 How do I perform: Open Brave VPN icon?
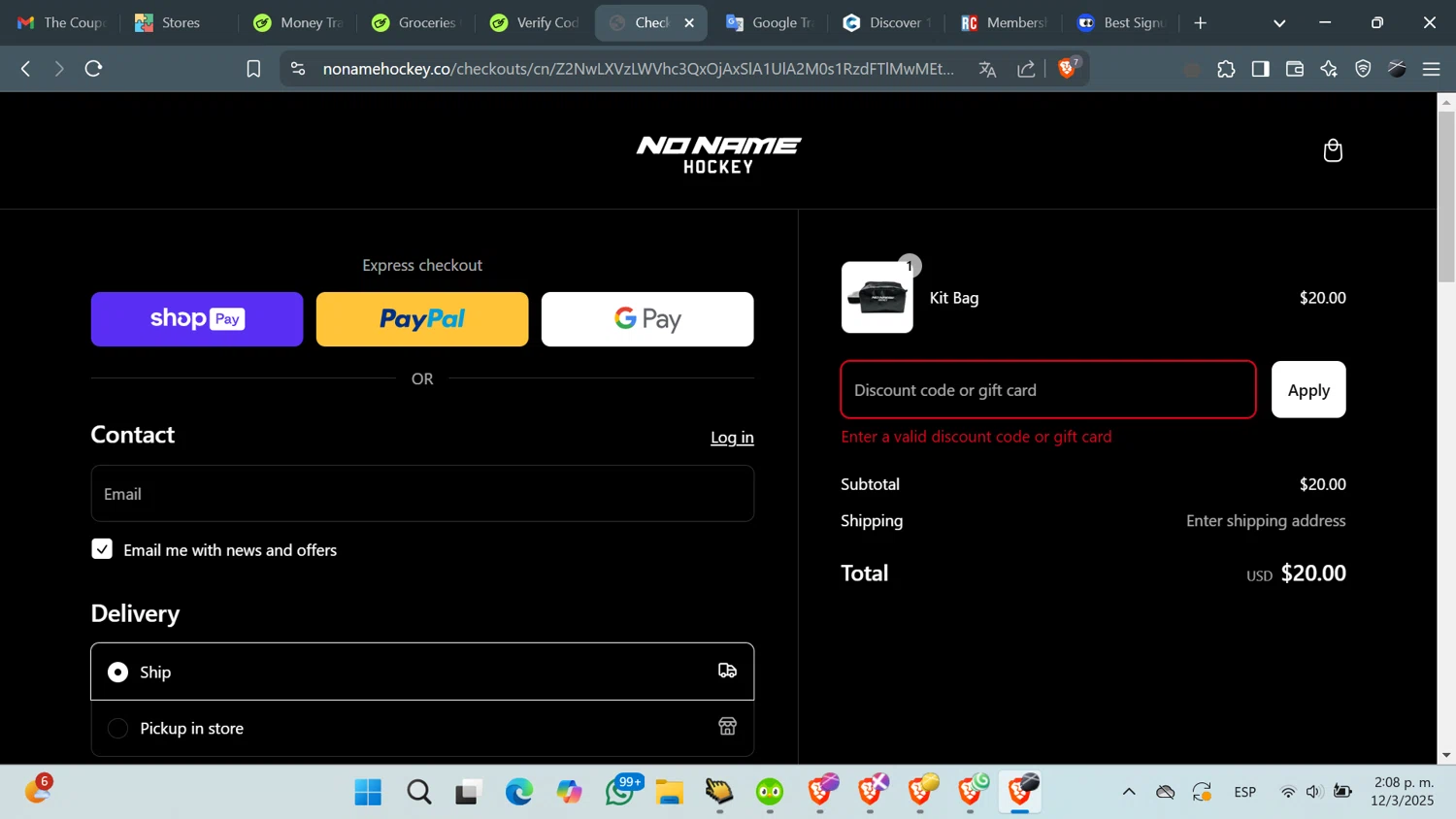[x=1363, y=69]
